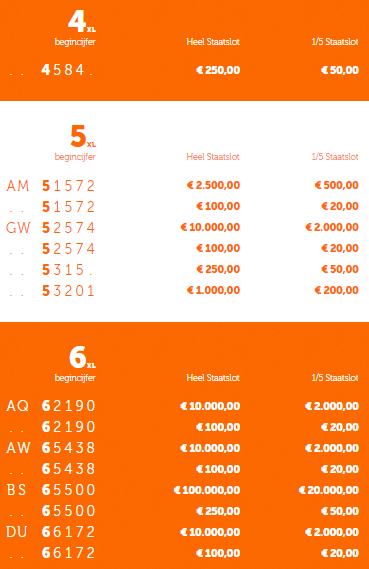Image resolution: width=369 pixels, height=569 pixels.
Task: Select the GW 52574 lot entry
Action: click(x=50, y=228)
